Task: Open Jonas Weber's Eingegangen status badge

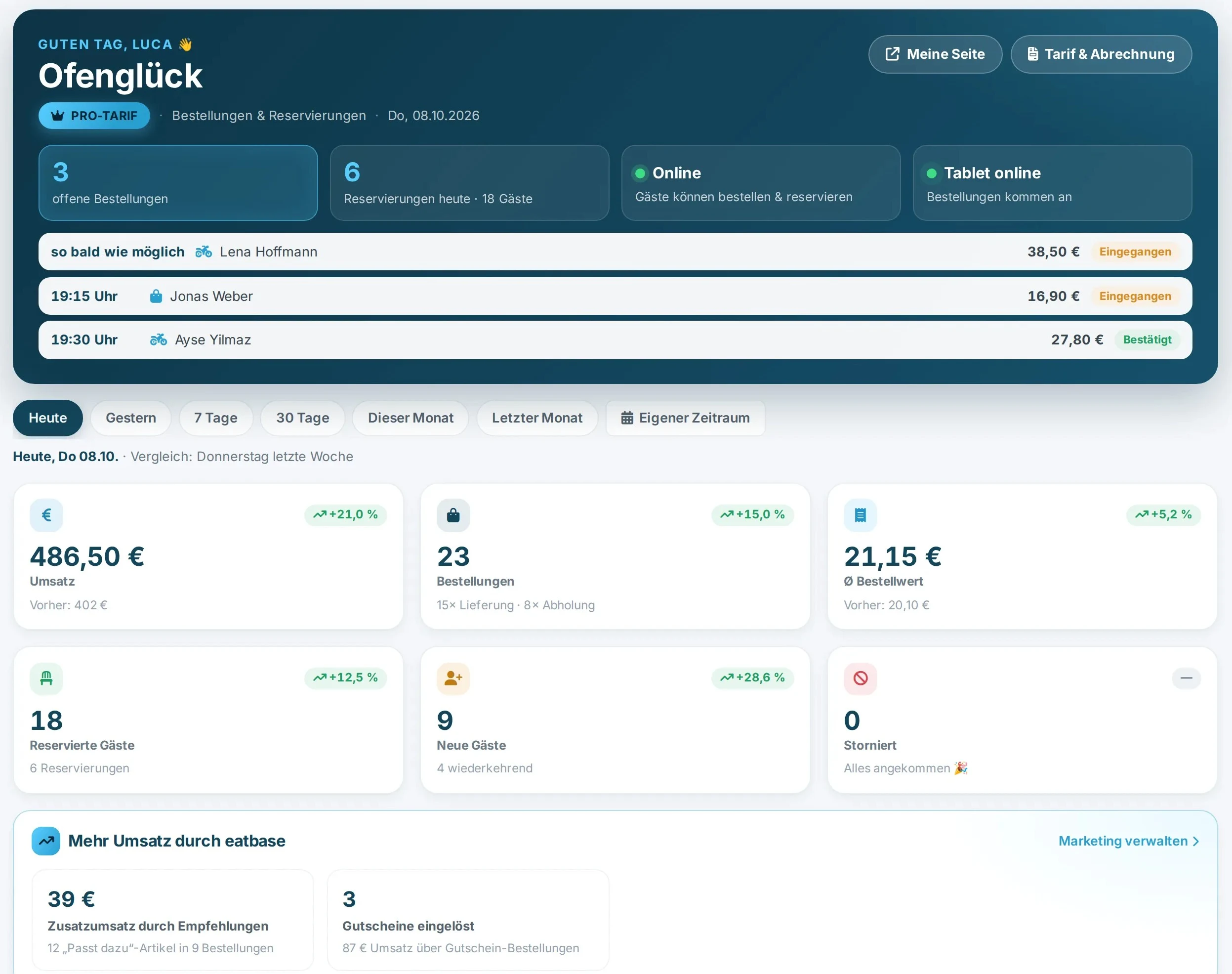Action: pos(1135,296)
